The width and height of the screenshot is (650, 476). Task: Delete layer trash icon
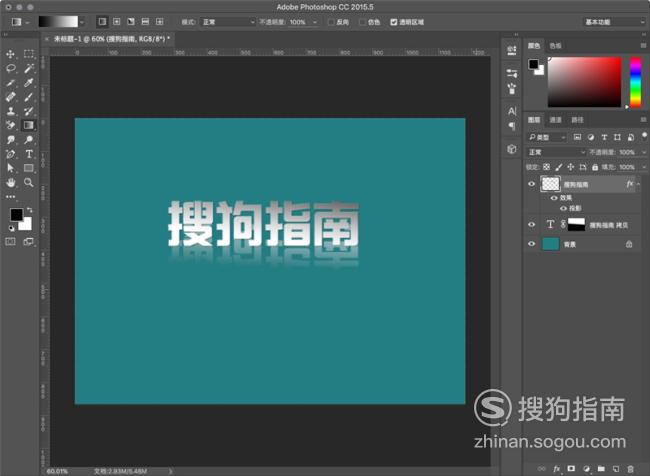tap(631, 469)
